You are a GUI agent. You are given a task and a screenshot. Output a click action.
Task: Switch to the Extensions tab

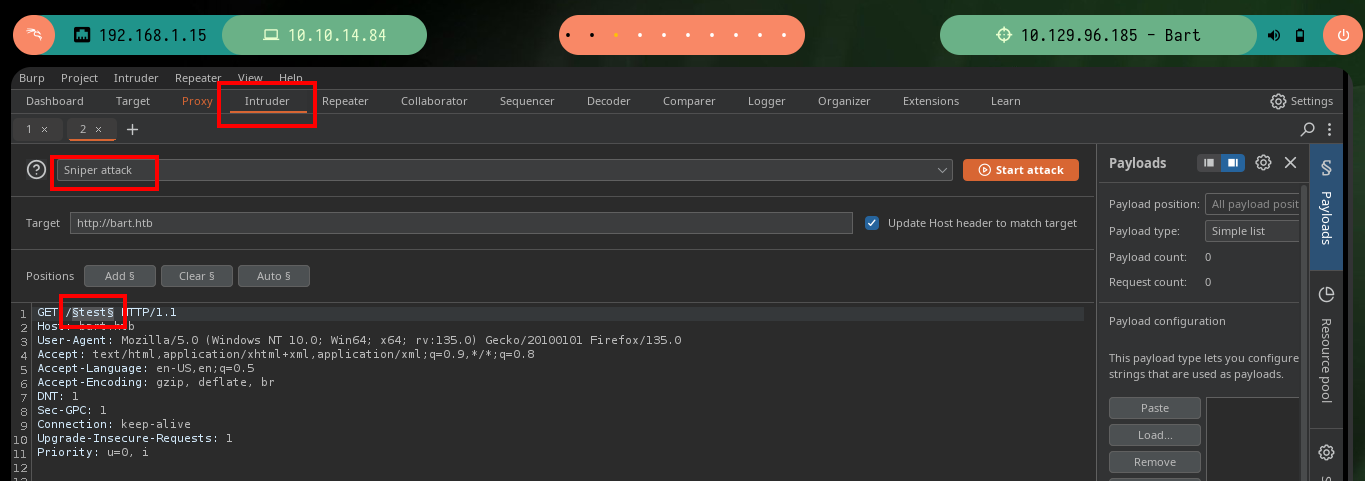931,101
